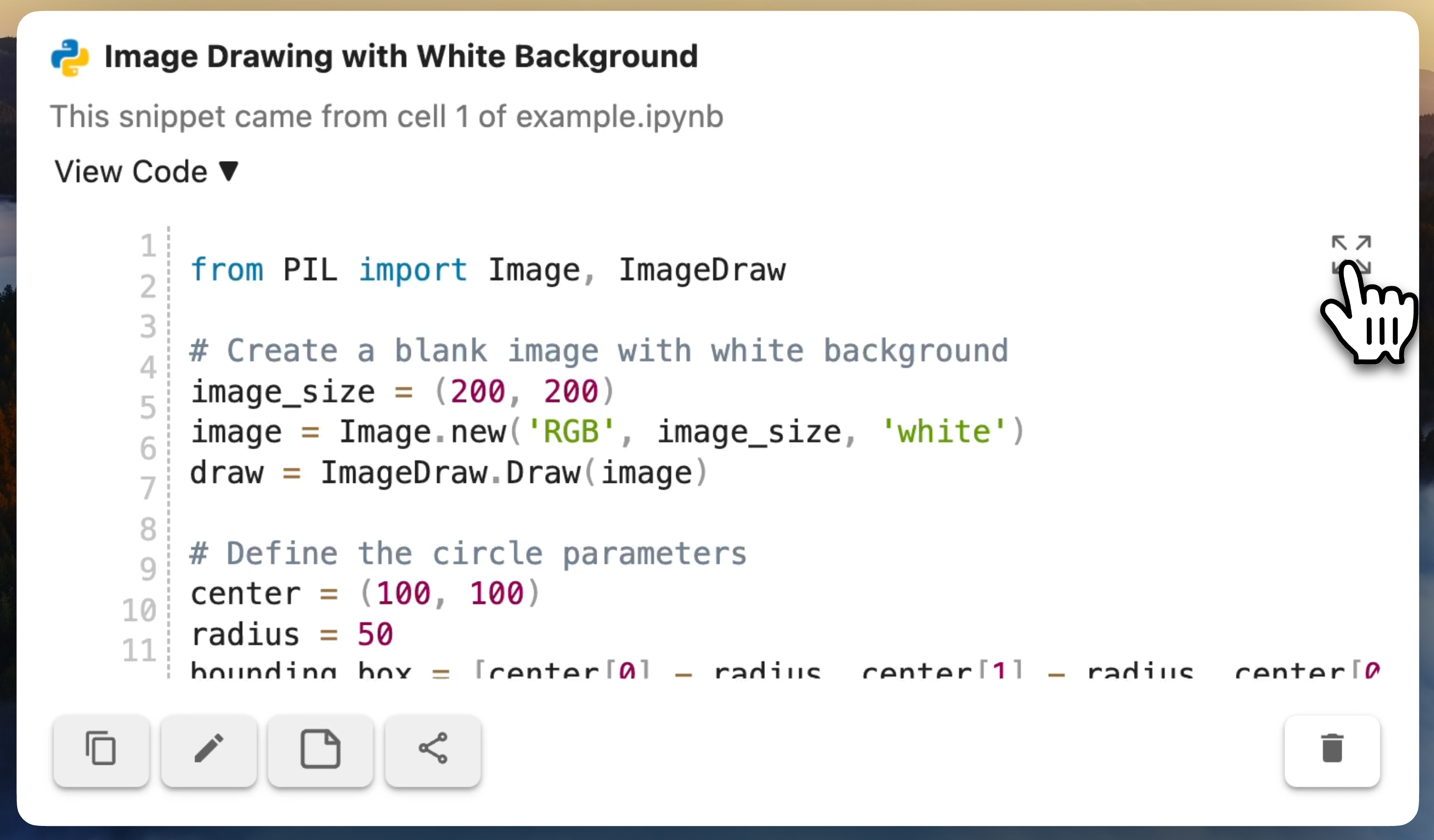Collapse the View Code section

[x=146, y=171]
